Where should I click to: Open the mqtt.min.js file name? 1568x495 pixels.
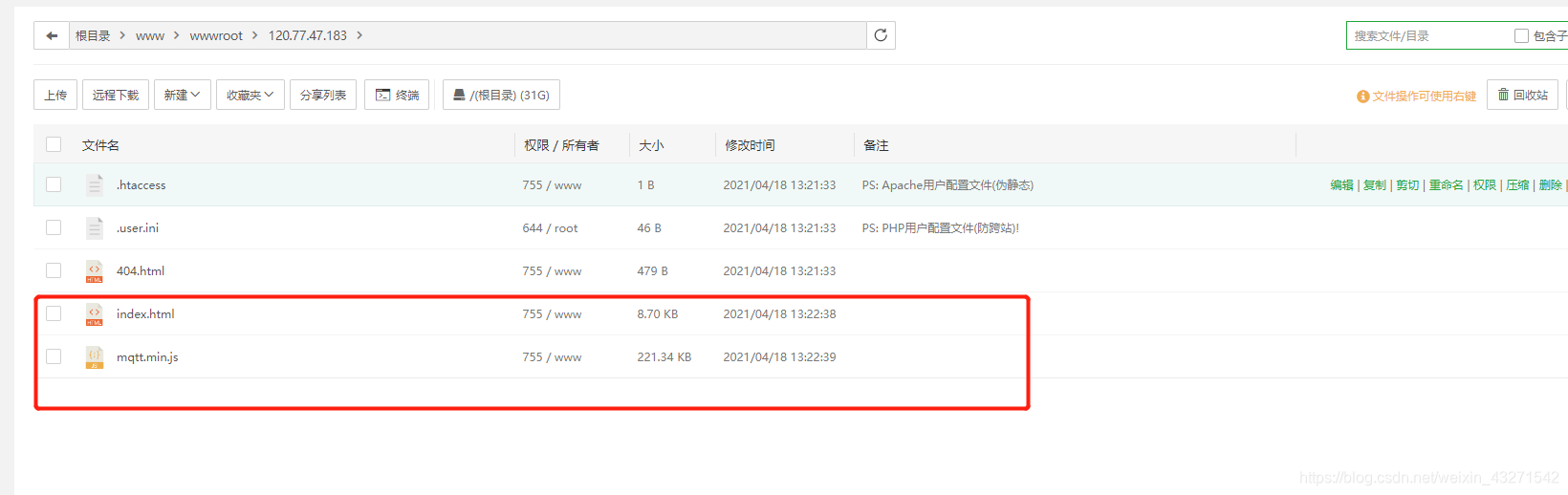click(x=147, y=356)
